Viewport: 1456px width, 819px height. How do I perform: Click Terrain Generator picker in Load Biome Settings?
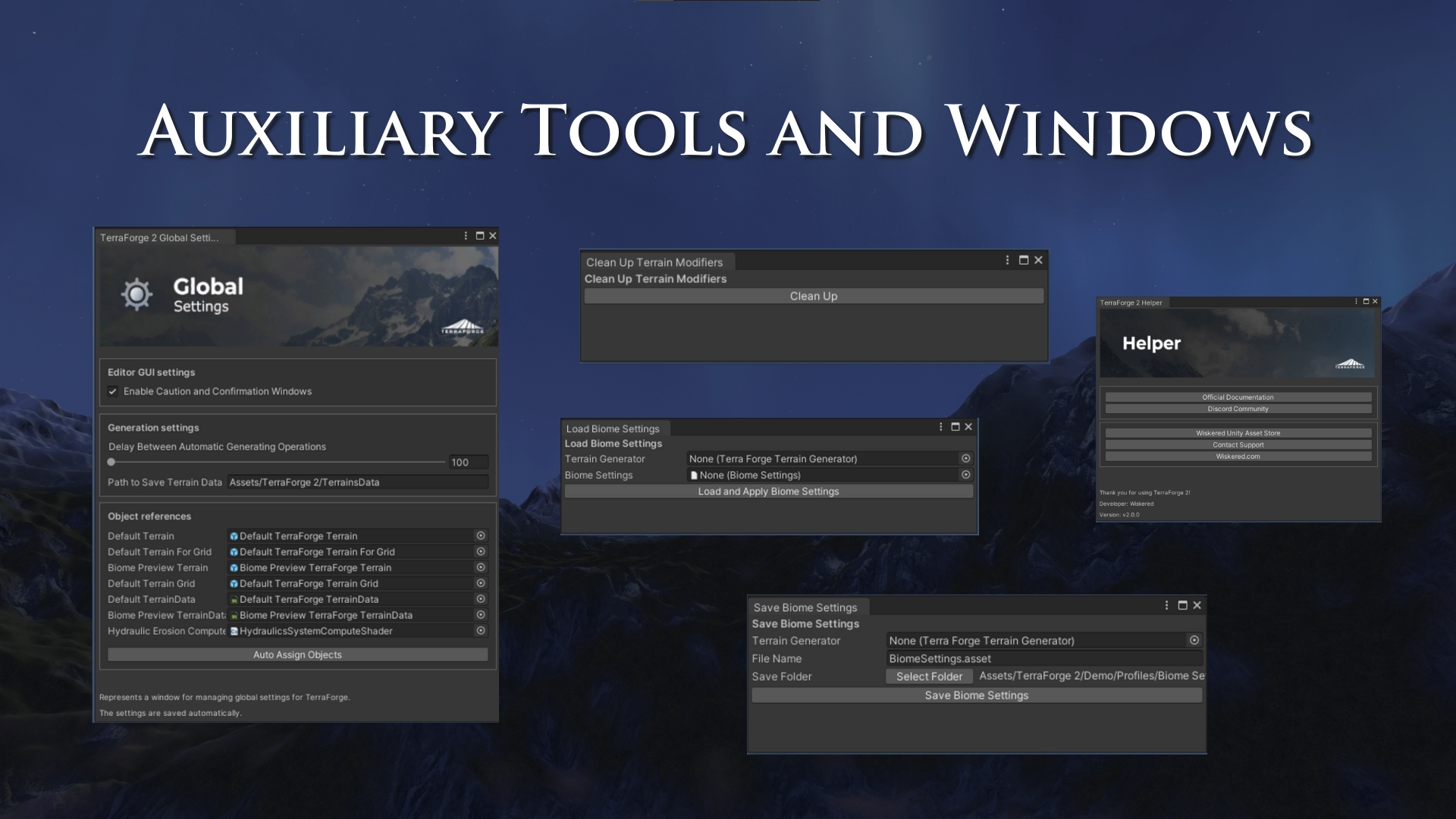coord(966,458)
